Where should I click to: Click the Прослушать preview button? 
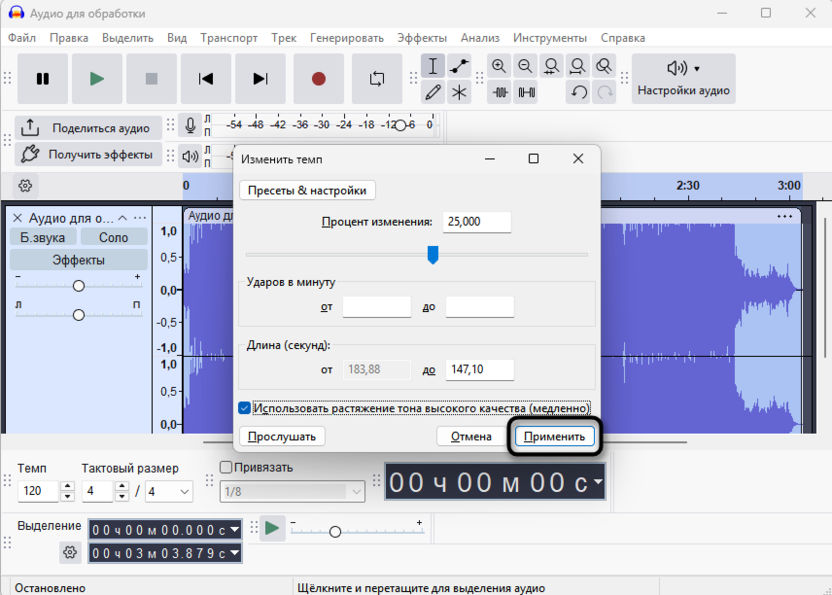click(x=281, y=436)
